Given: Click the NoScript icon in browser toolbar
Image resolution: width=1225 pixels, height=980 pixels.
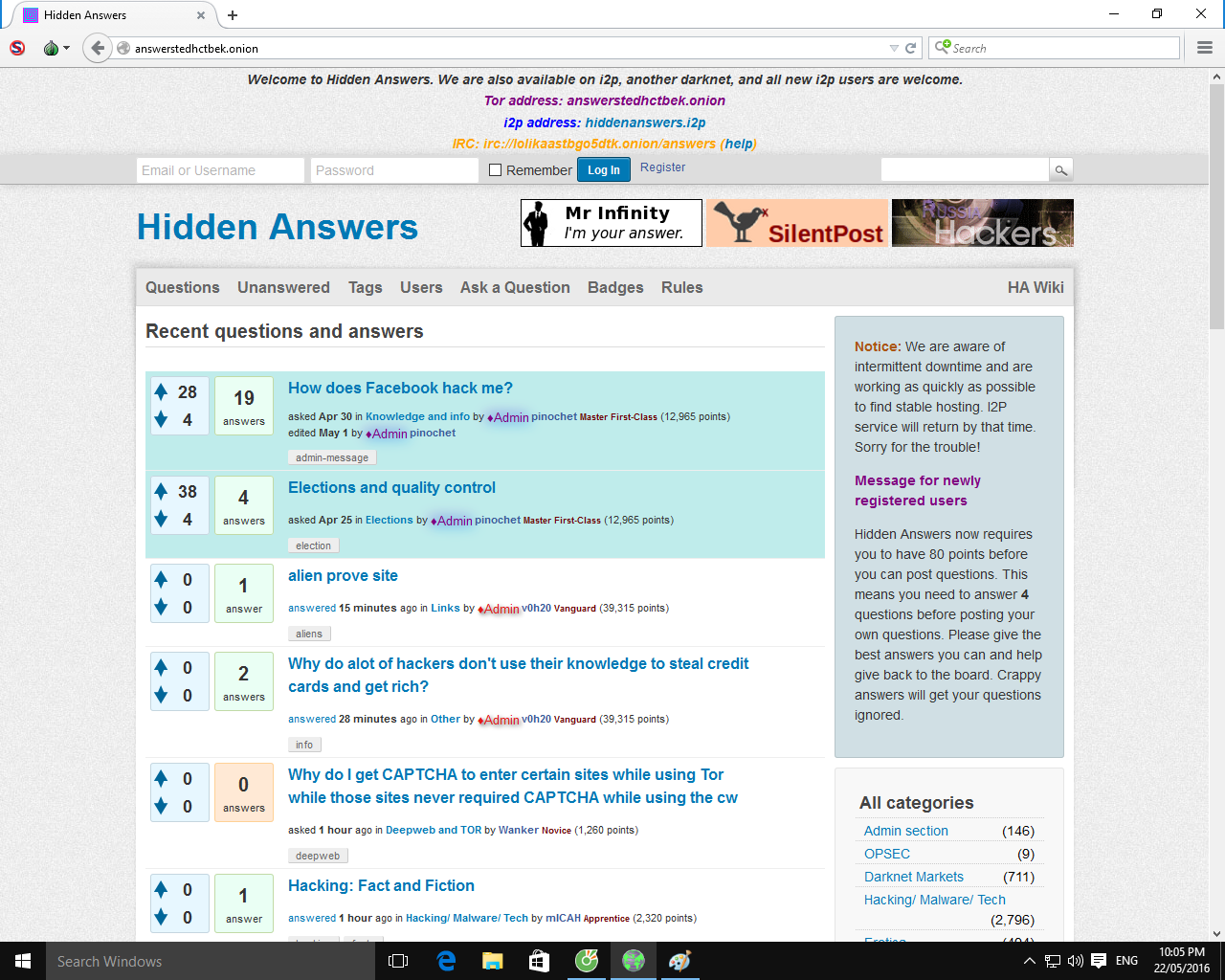Looking at the screenshot, I should 17,48.
